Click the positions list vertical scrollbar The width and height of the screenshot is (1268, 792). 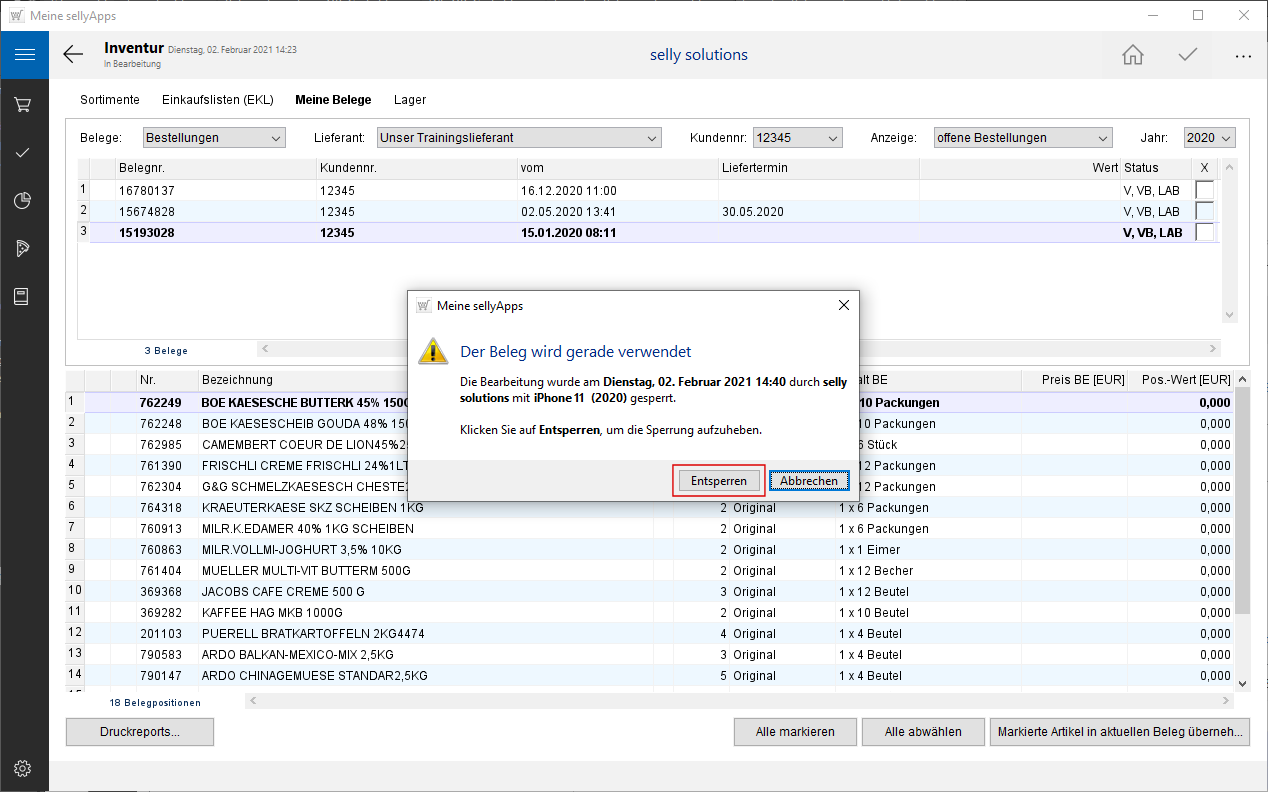point(1242,500)
